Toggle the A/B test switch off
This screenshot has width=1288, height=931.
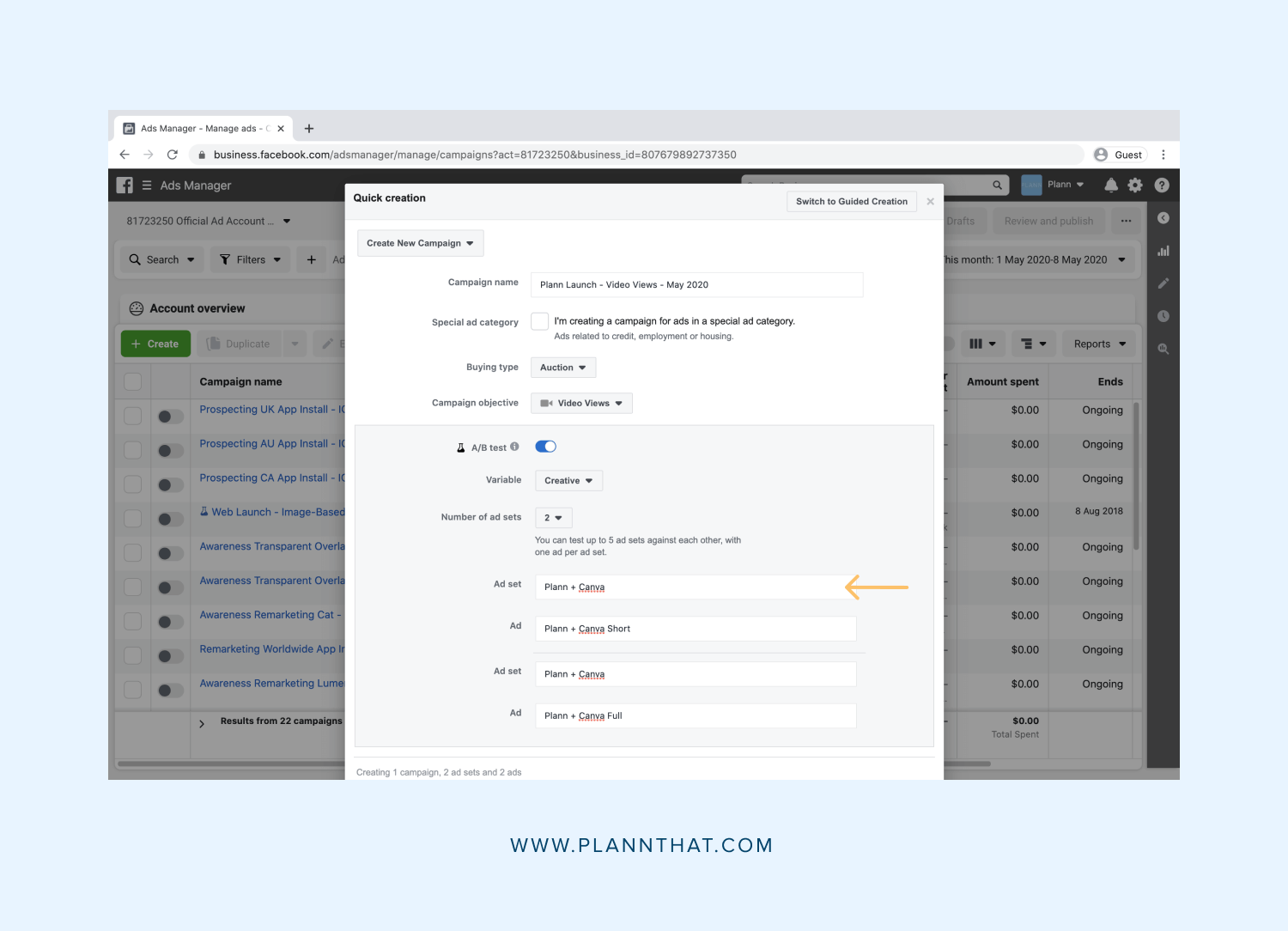pos(546,447)
